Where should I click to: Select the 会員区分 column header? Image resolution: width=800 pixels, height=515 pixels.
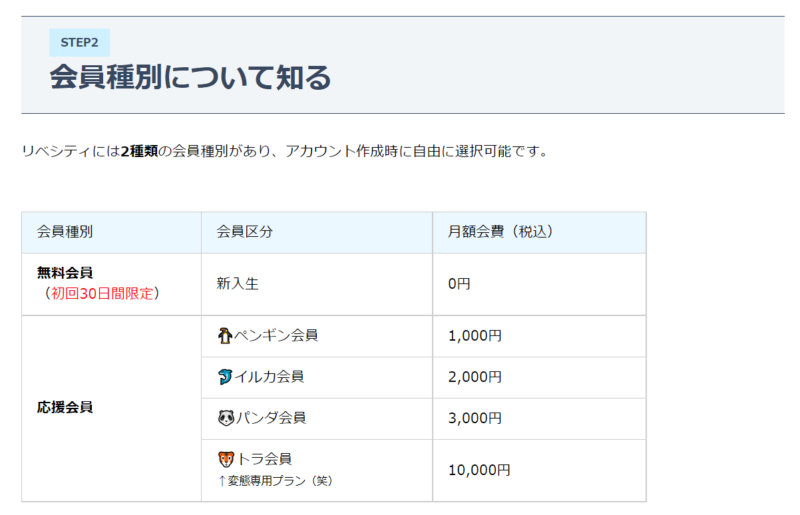245,232
